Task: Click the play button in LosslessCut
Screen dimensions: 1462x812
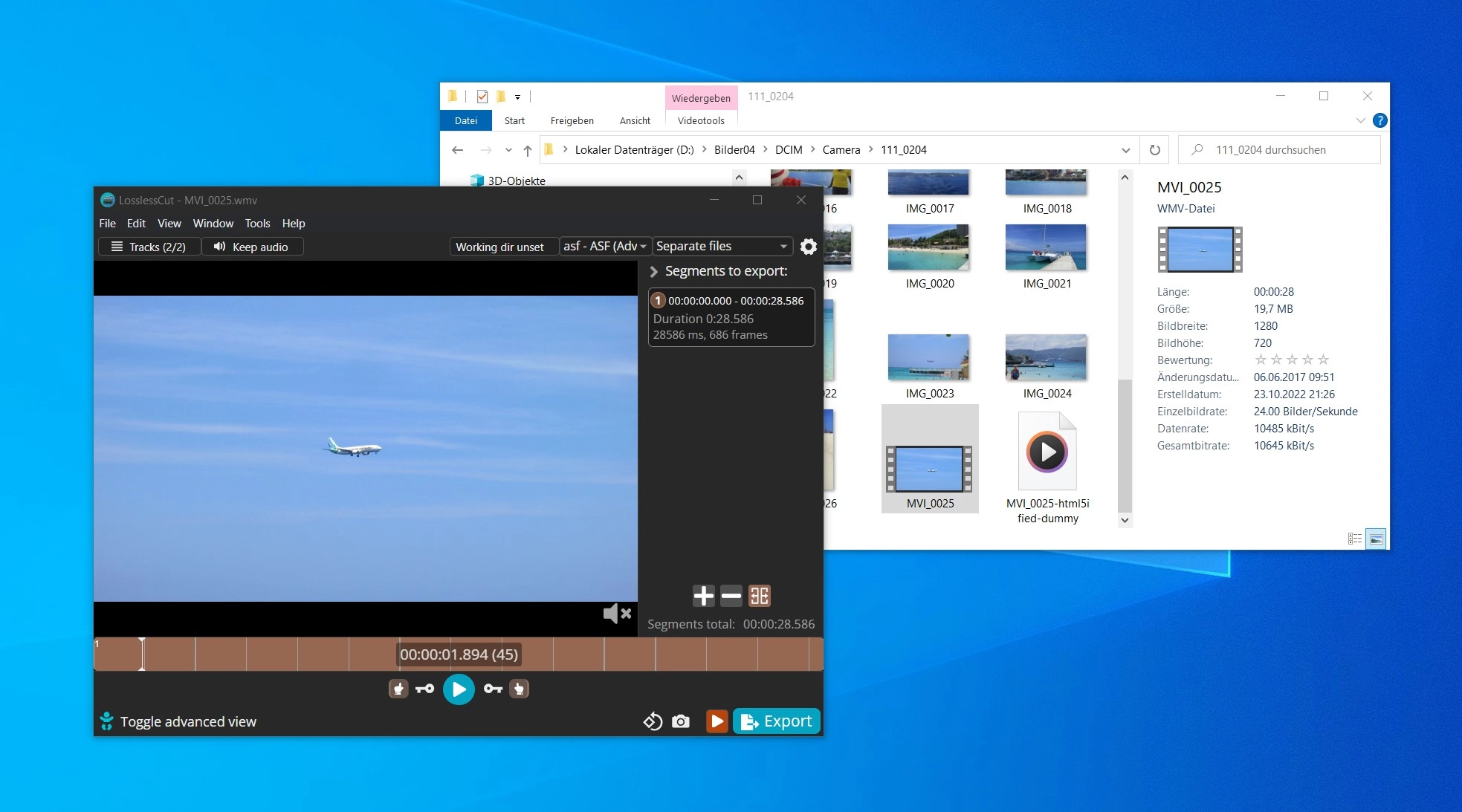Action: tap(459, 689)
